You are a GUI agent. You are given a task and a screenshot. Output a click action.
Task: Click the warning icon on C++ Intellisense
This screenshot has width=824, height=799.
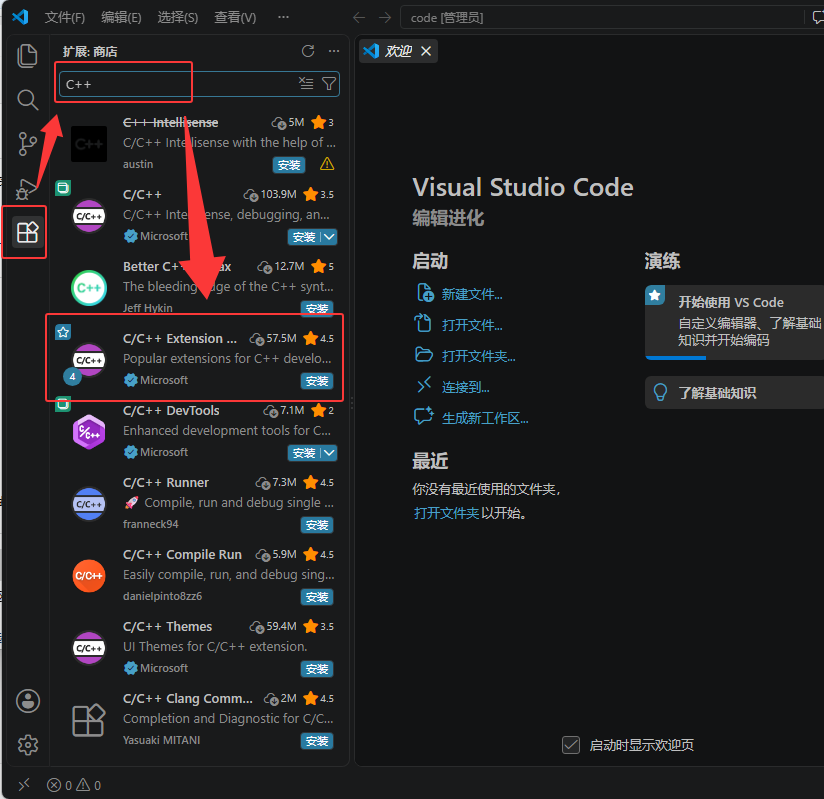327,164
